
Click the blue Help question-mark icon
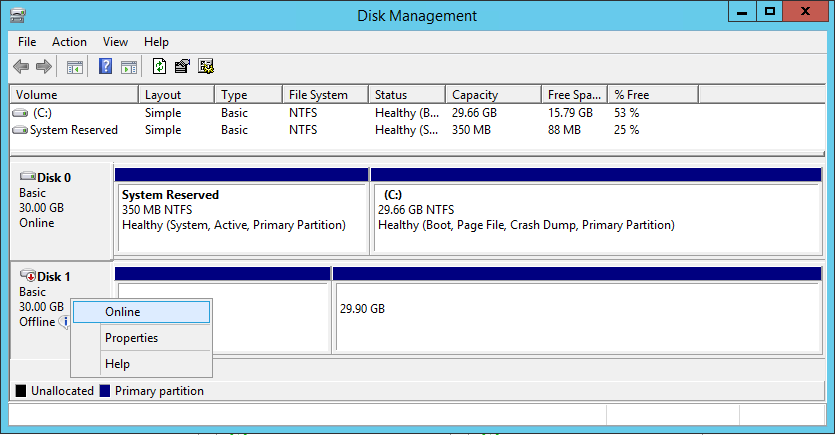click(x=105, y=66)
